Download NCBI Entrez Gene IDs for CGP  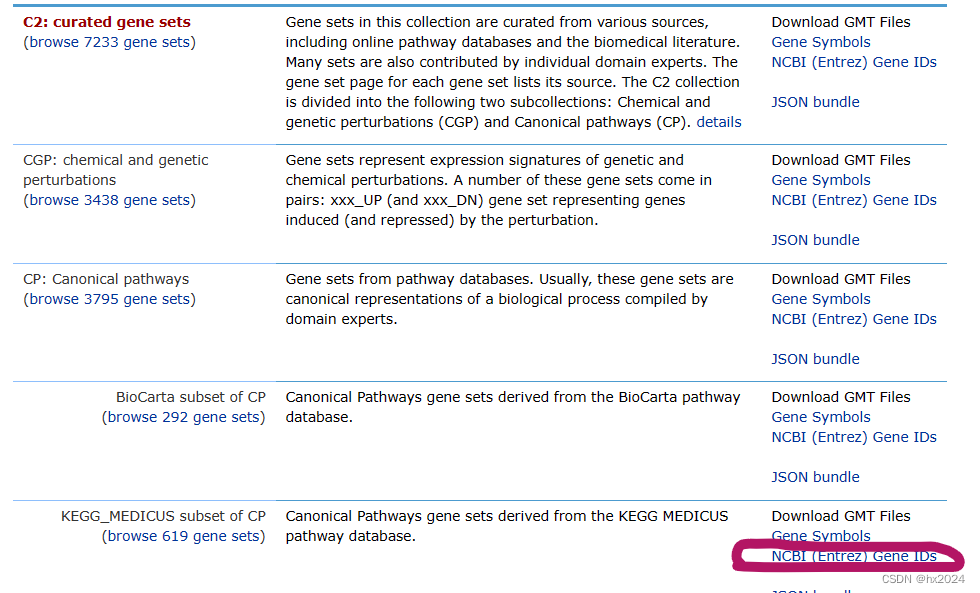click(x=854, y=200)
